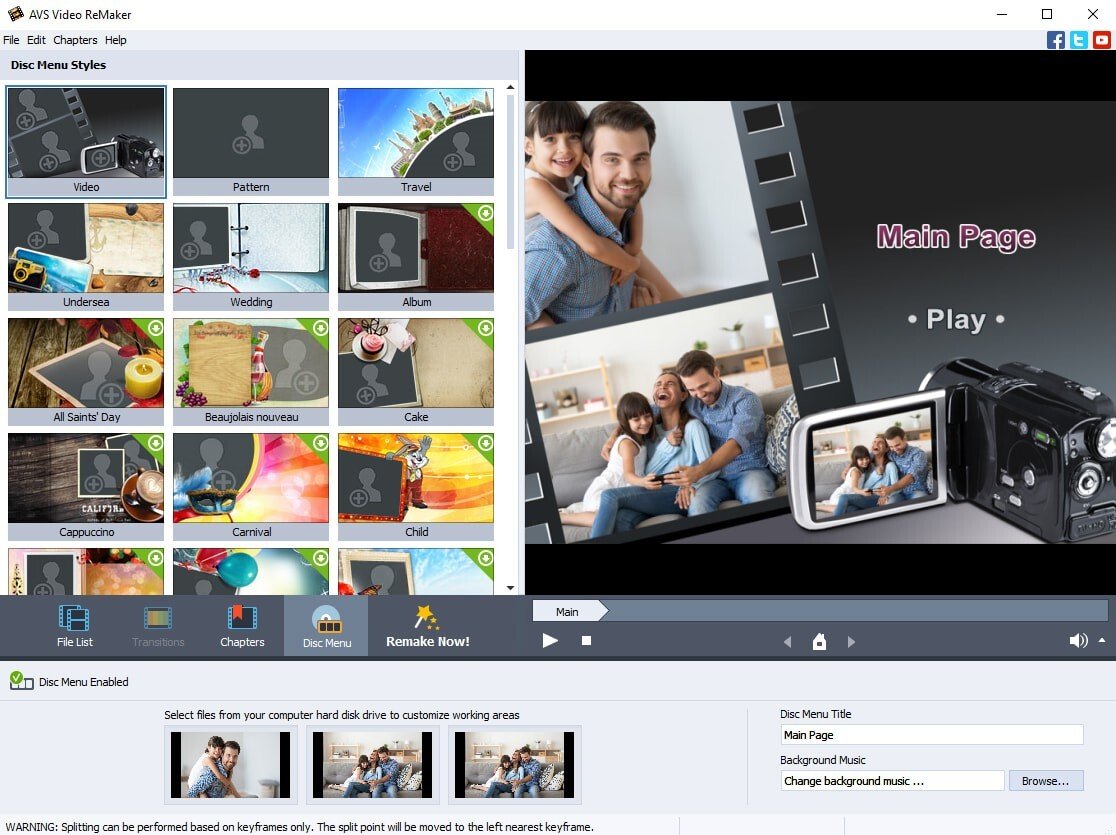The height and width of the screenshot is (835, 1116).
Task: Click inside the Disc Menu Title field
Action: coord(930,734)
